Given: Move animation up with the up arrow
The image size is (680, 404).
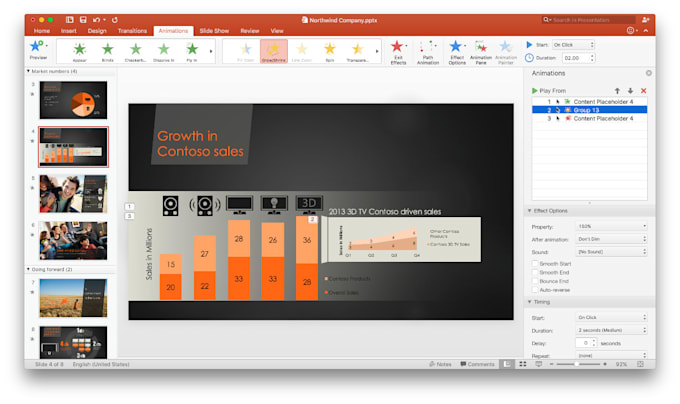Looking at the screenshot, I should [617, 90].
